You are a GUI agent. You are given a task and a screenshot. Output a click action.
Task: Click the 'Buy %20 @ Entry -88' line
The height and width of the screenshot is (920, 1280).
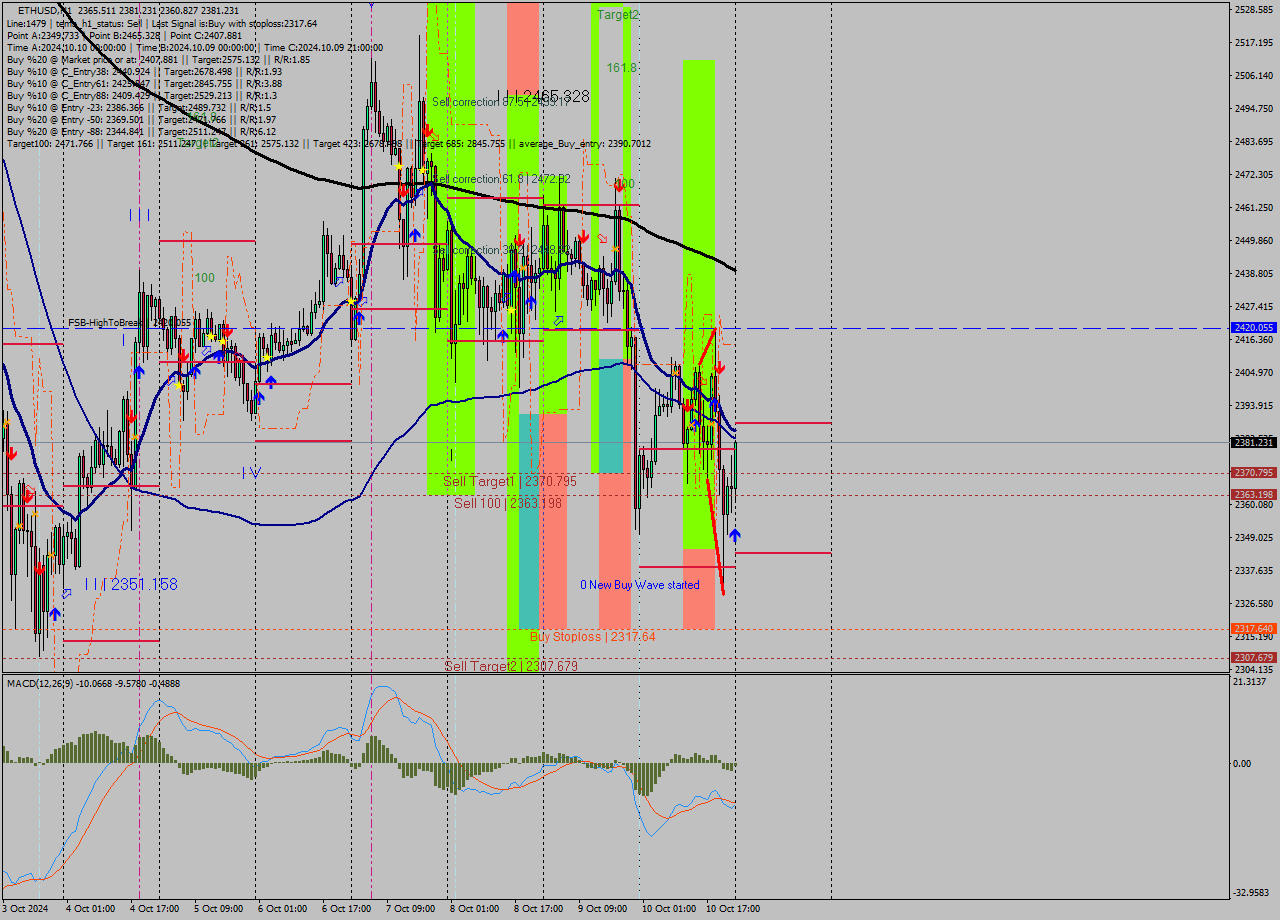point(141,131)
